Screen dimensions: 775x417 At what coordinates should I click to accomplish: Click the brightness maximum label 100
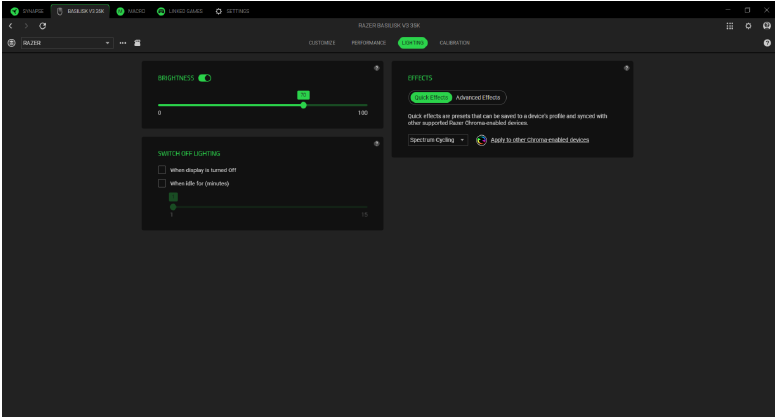pyautogui.click(x=363, y=113)
